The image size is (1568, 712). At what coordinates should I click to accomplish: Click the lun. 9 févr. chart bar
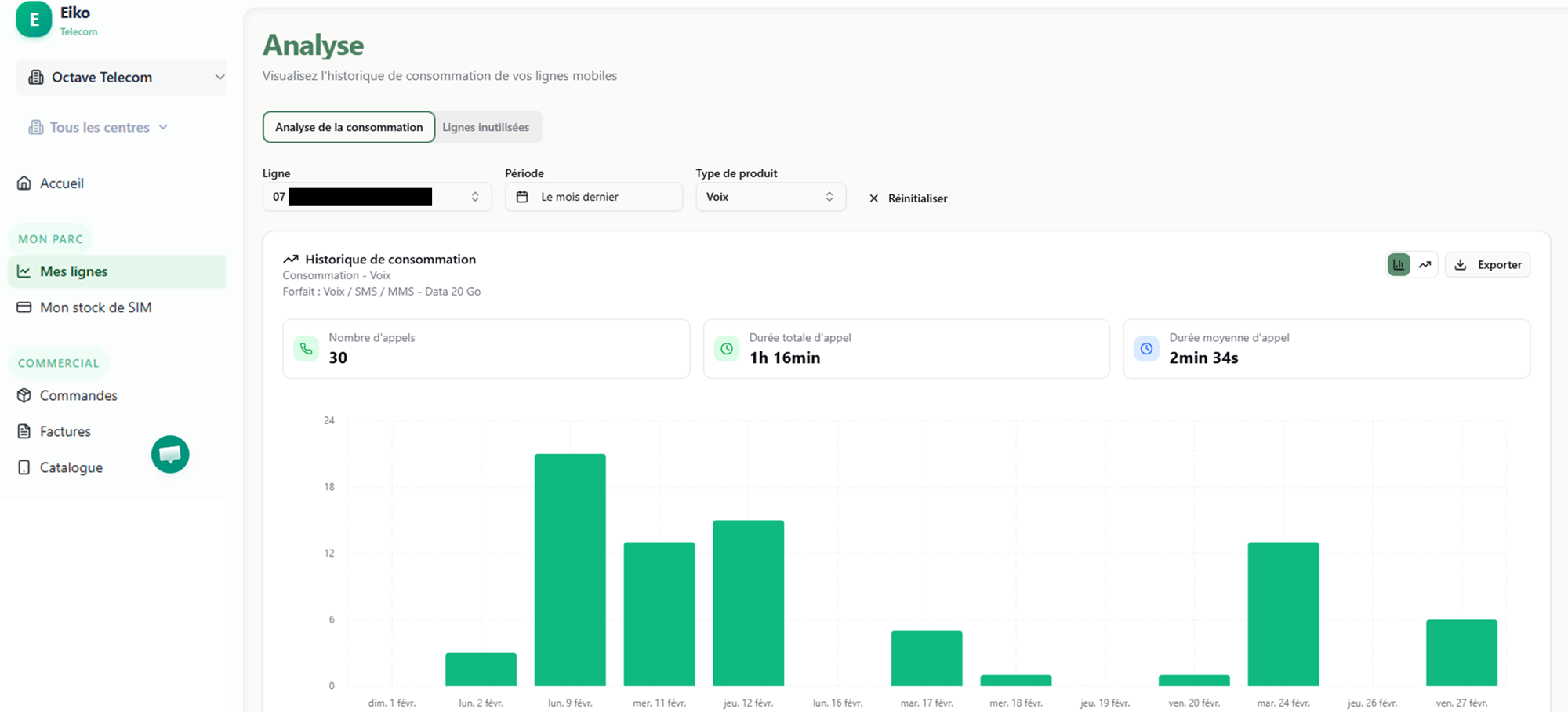click(x=570, y=570)
